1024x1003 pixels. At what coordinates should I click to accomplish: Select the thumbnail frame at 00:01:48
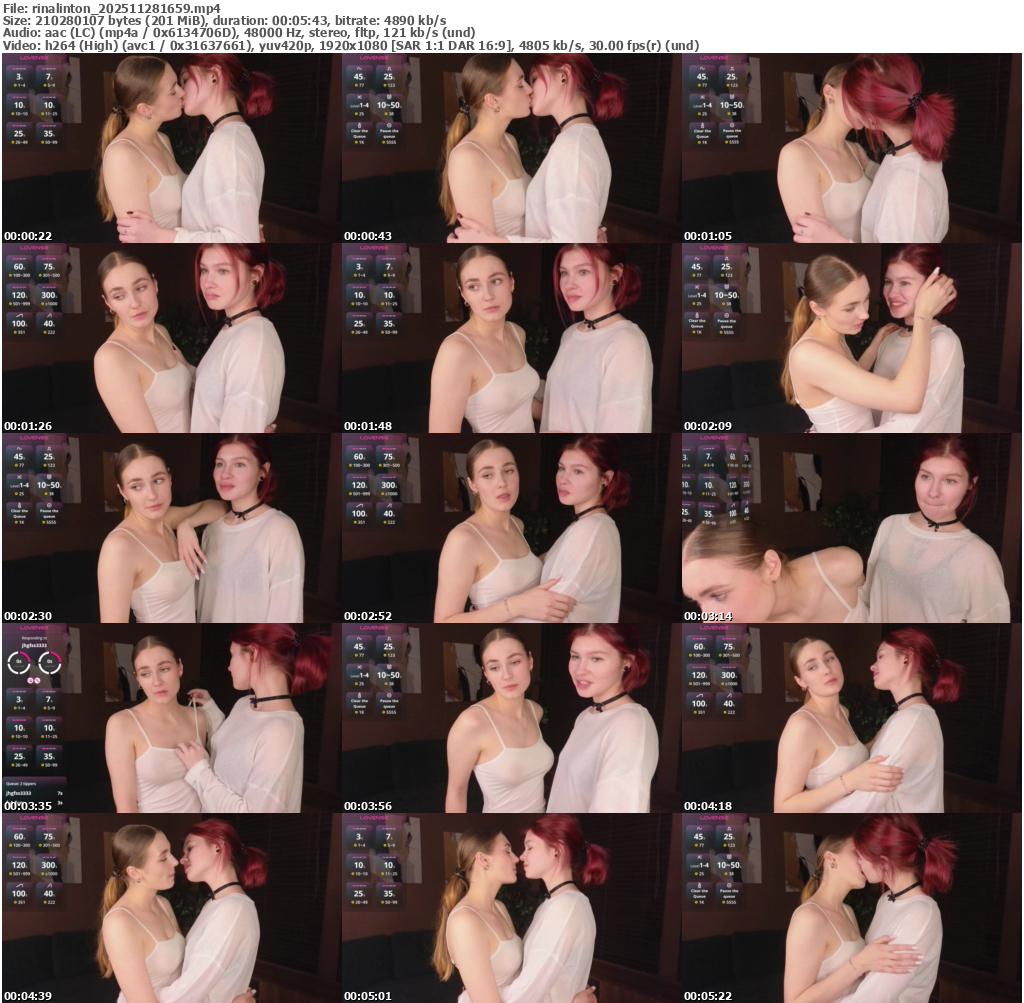click(511, 338)
